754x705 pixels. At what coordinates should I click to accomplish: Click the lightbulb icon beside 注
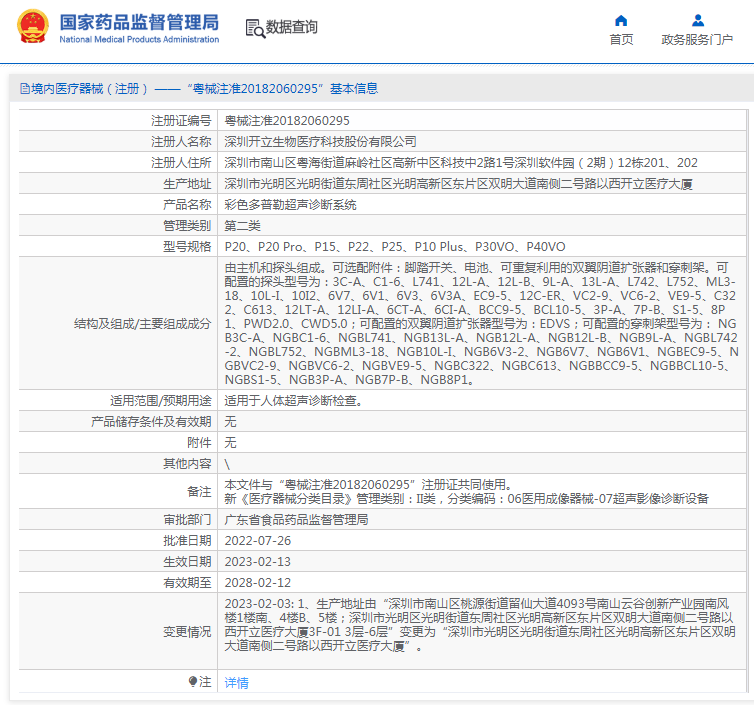coord(193,681)
